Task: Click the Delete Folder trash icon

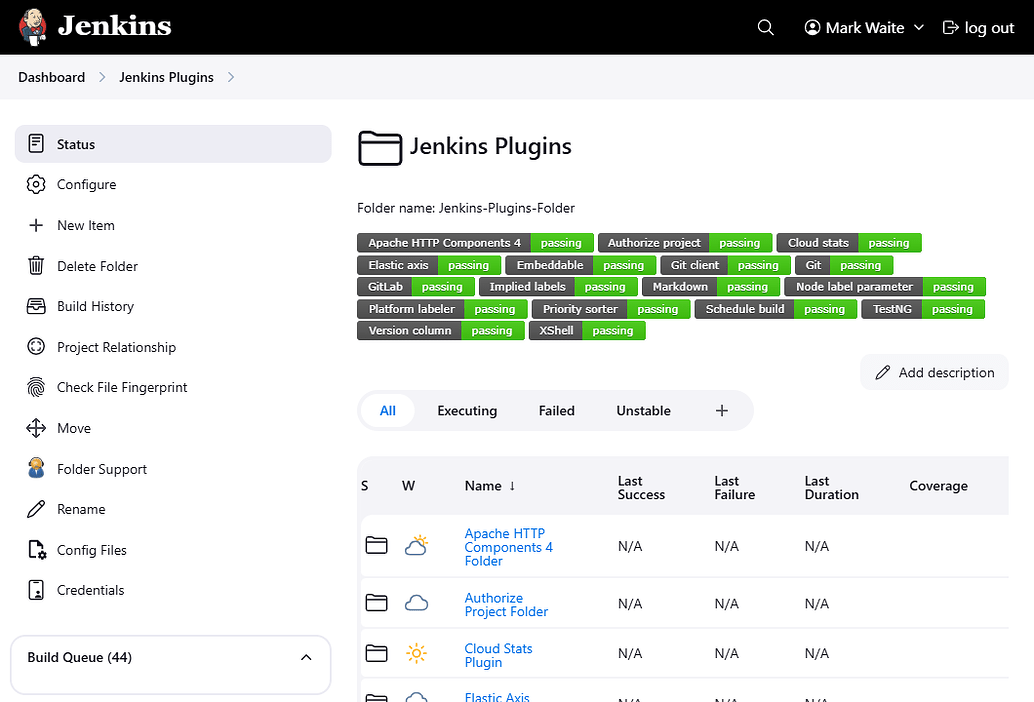Action: 35,265
